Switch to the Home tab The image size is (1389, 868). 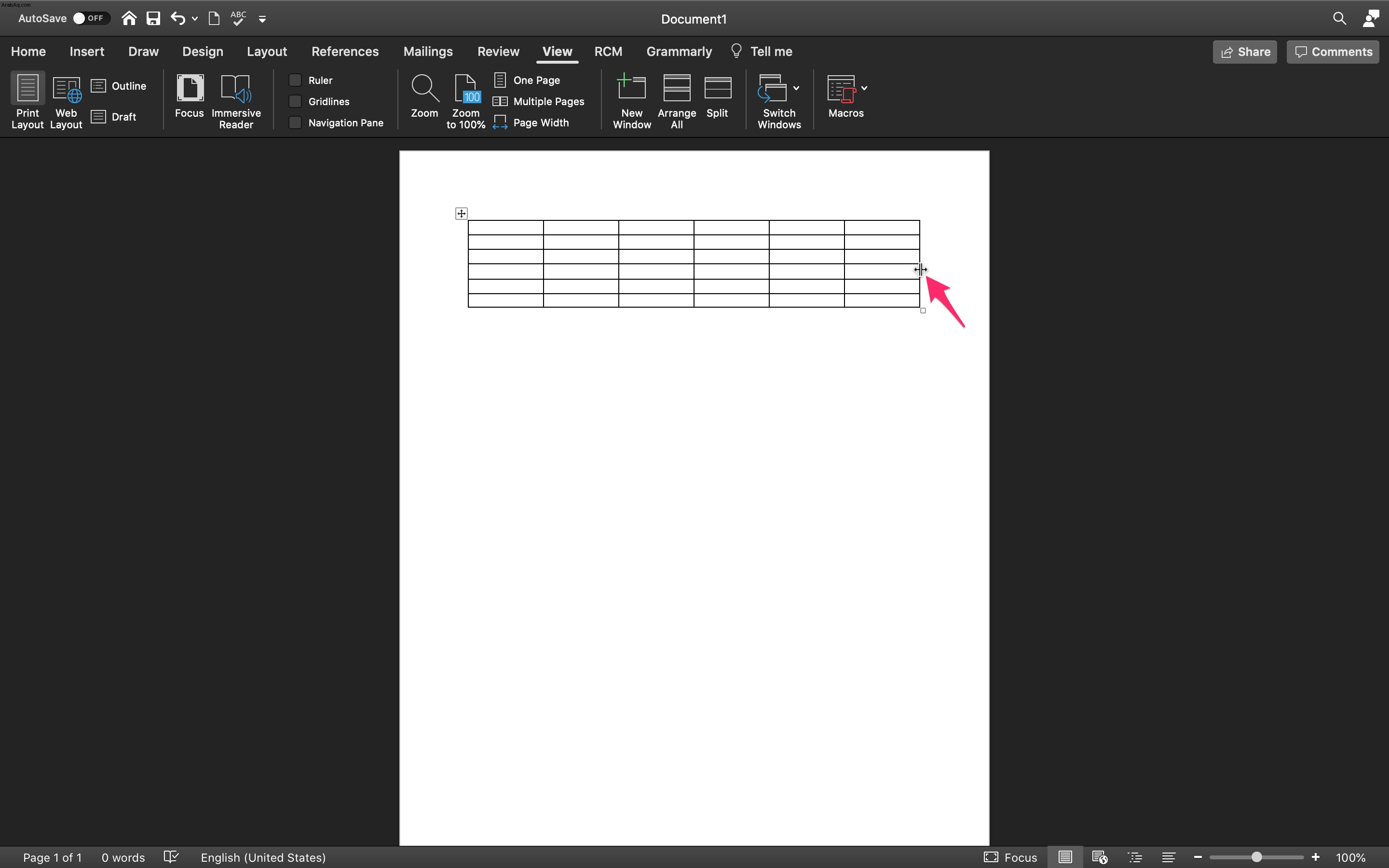(x=28, y=52)
